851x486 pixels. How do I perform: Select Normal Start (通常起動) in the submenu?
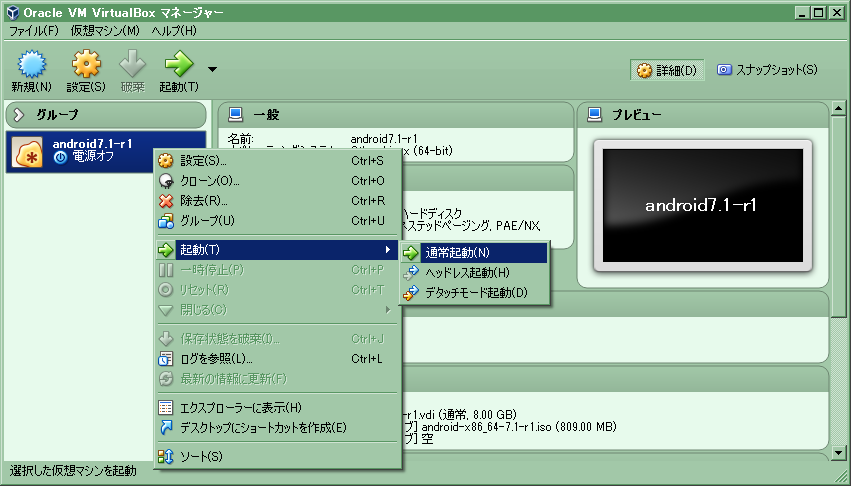[475, 253]
